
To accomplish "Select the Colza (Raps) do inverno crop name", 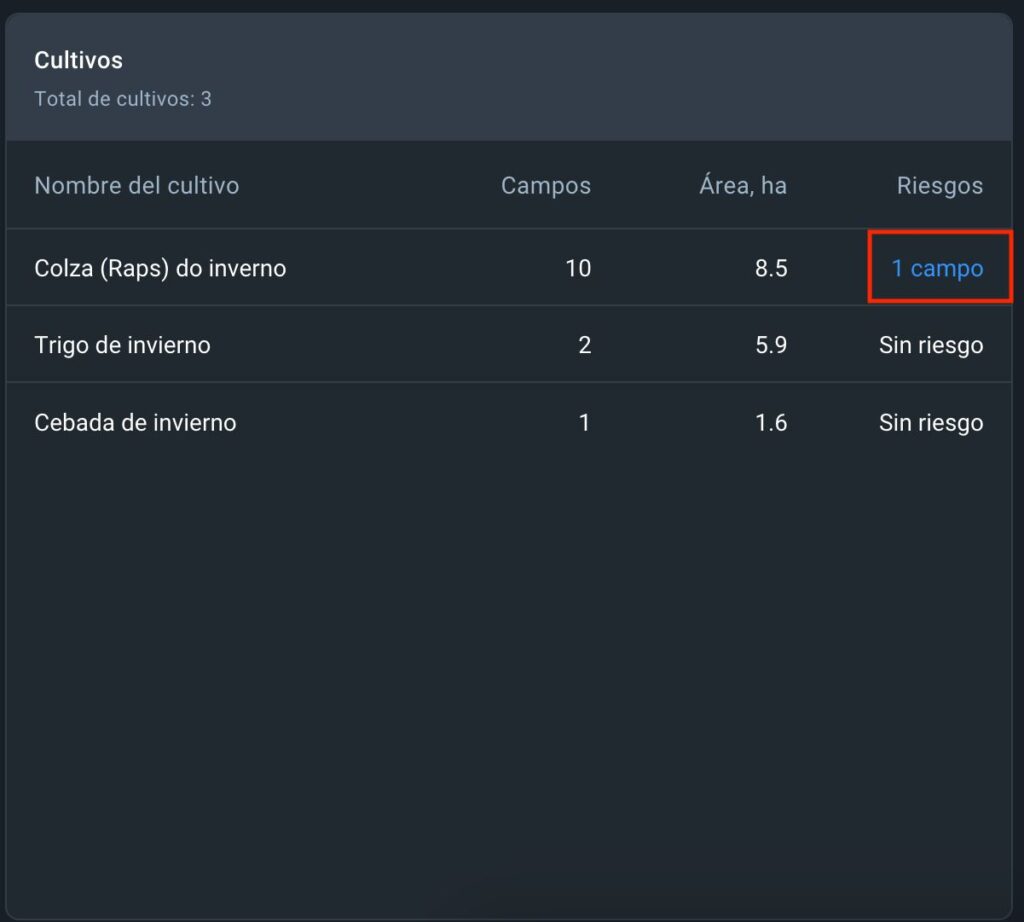I will click(x=160, y=268).
